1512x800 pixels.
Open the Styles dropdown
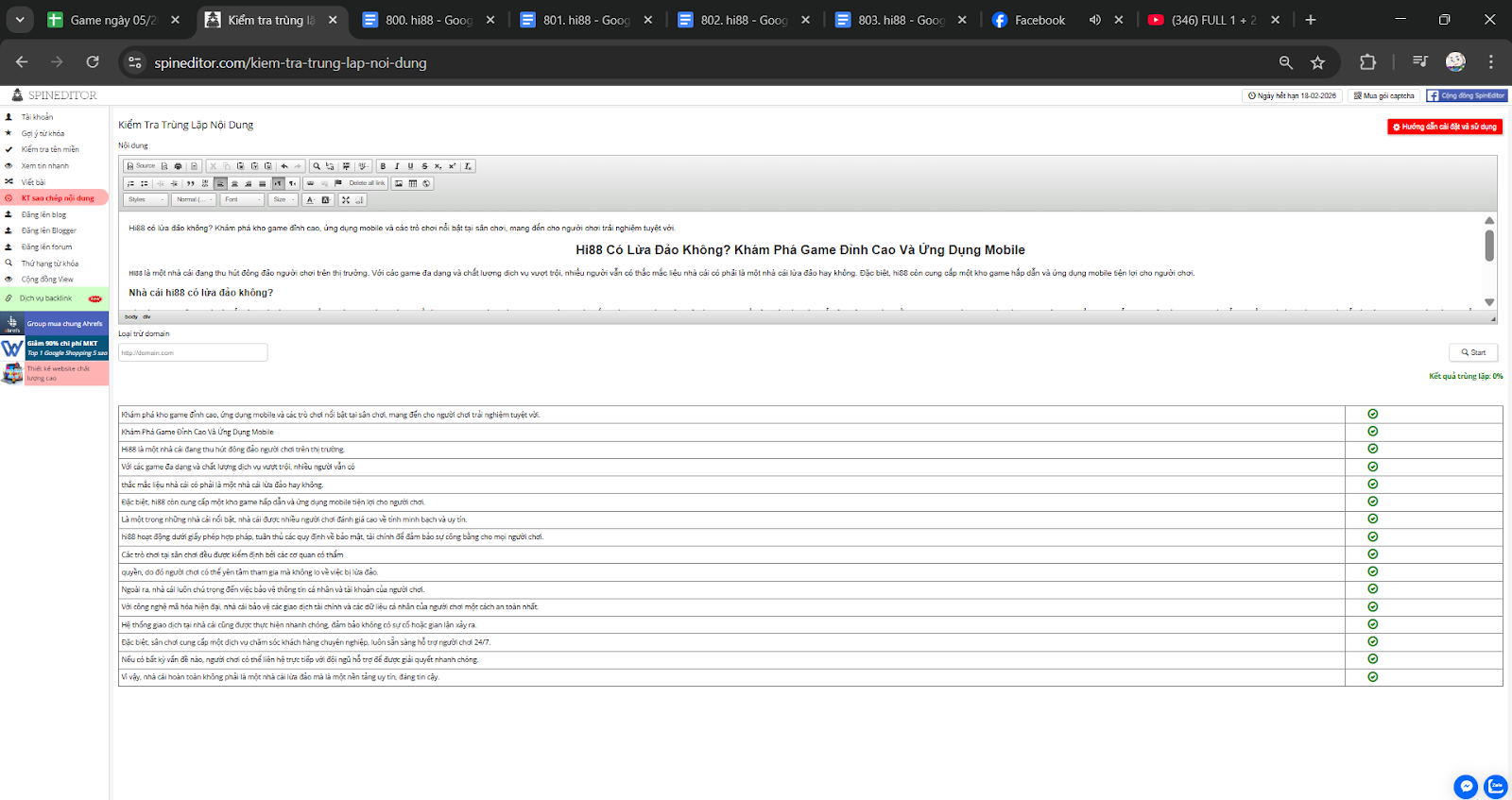coord(146,199)
